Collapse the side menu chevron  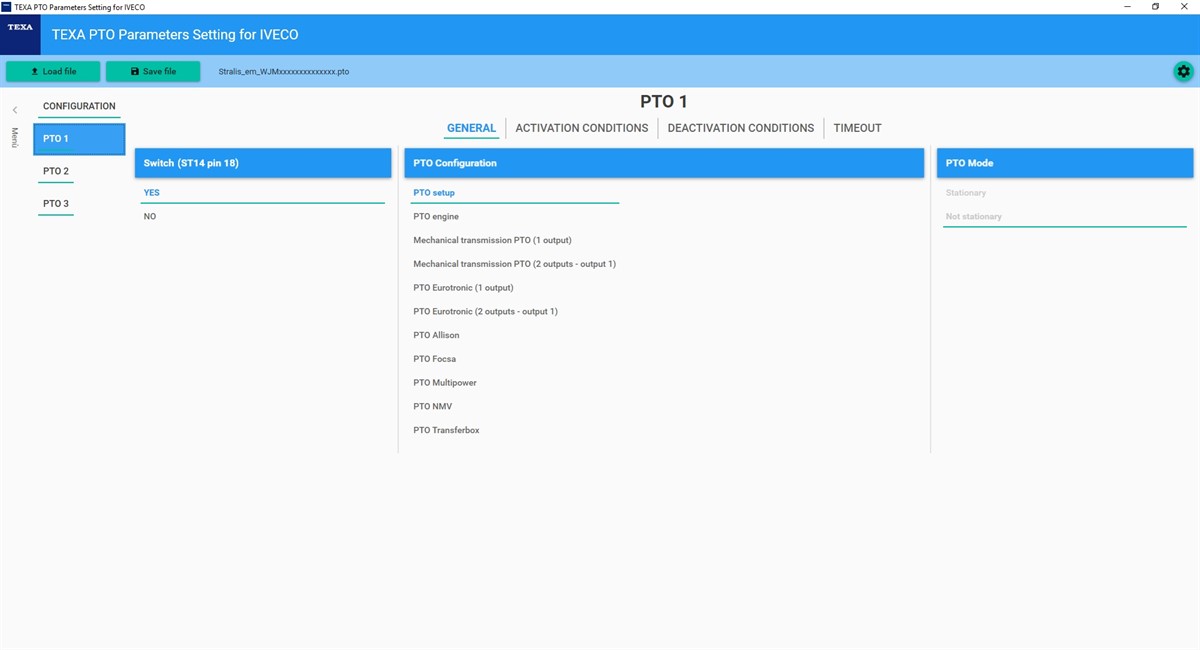tap(15, 110)
